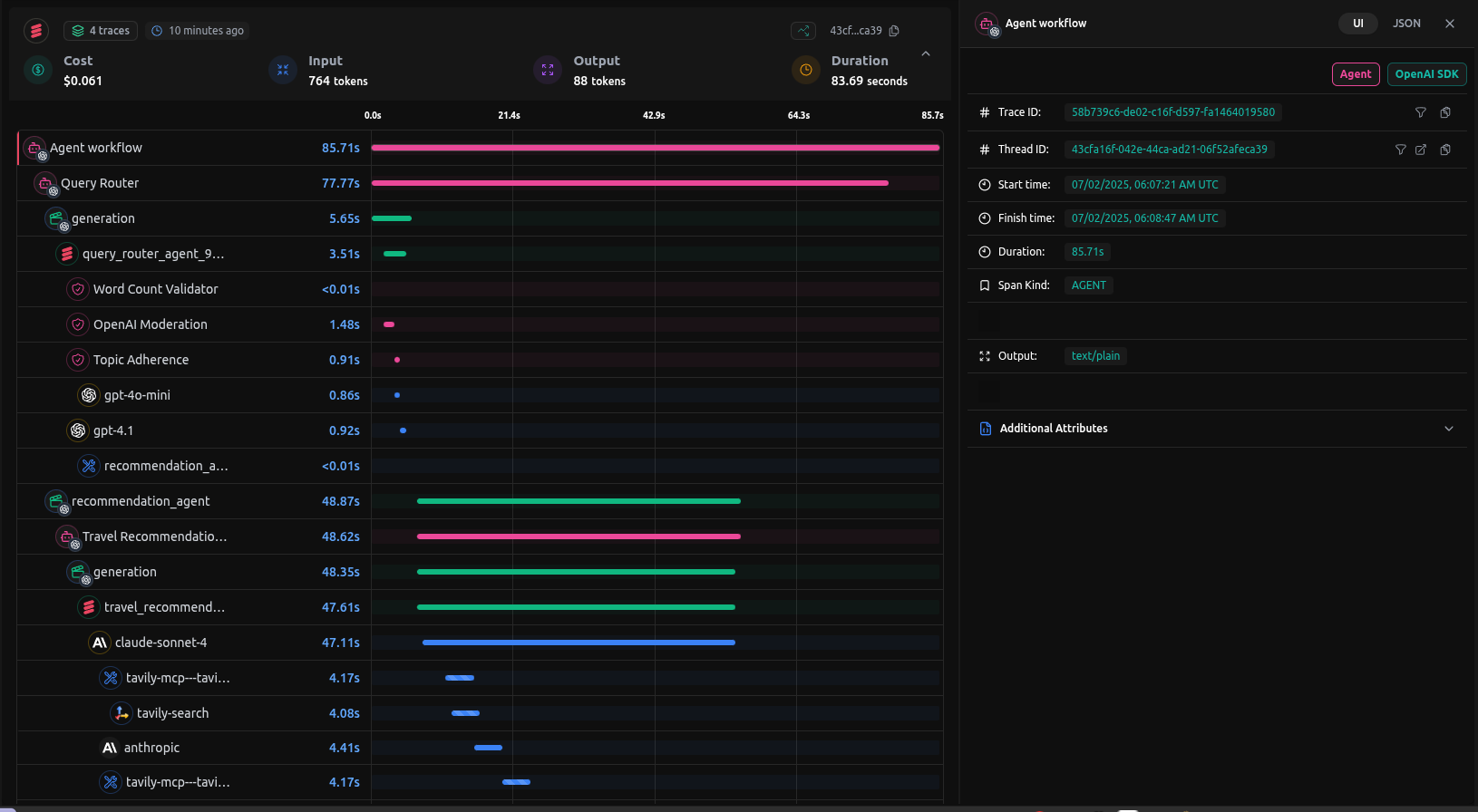This screenshot has width=1478, height=812.
Task: Click the text/plain output value
Action: click(1095, 356)
